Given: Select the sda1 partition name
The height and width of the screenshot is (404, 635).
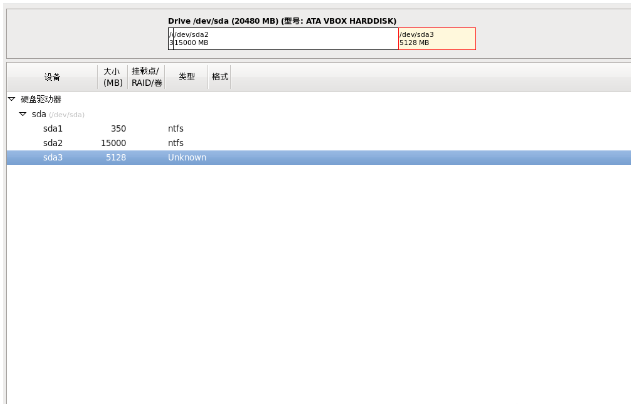Looking at the screenshot, I should 53,128.
